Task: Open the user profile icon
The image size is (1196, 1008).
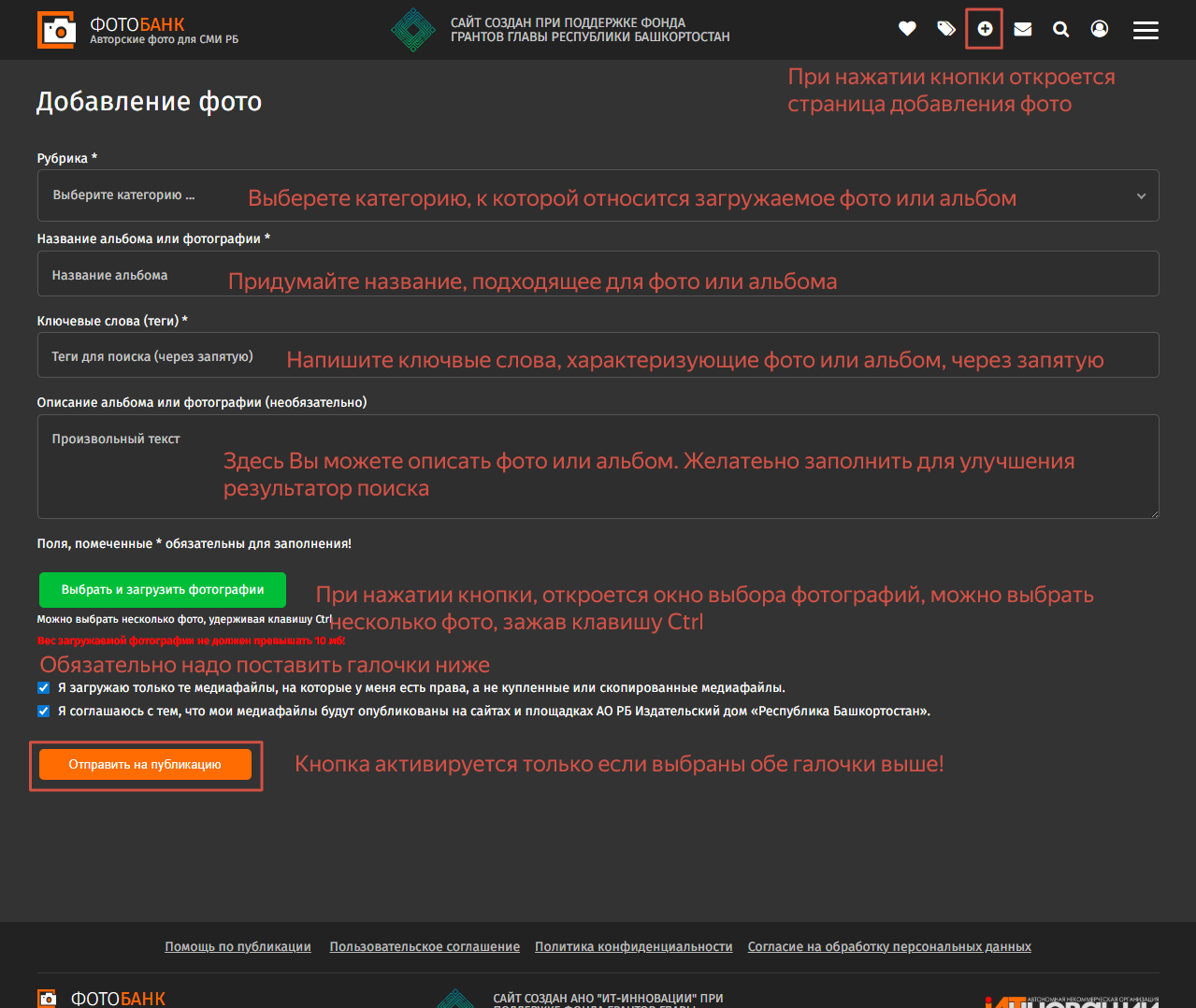Action: (x=1100, y=29)
